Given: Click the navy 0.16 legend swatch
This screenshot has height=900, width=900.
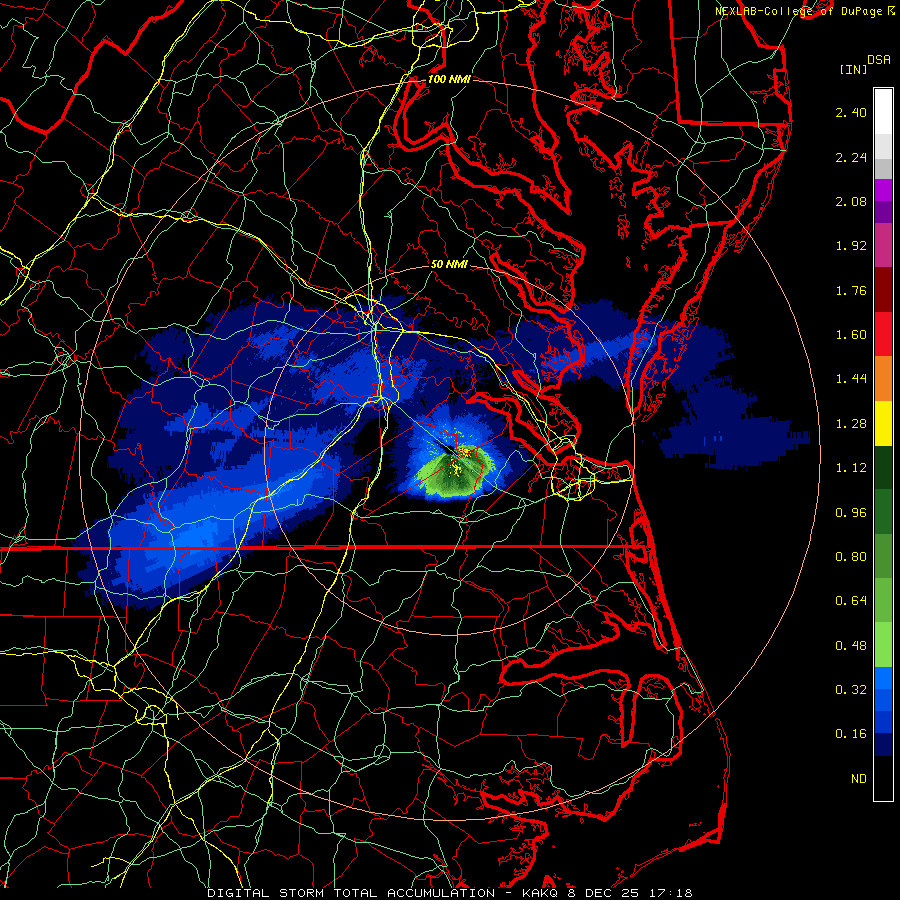Looking at the screenshot, I should tap(883, 744).
